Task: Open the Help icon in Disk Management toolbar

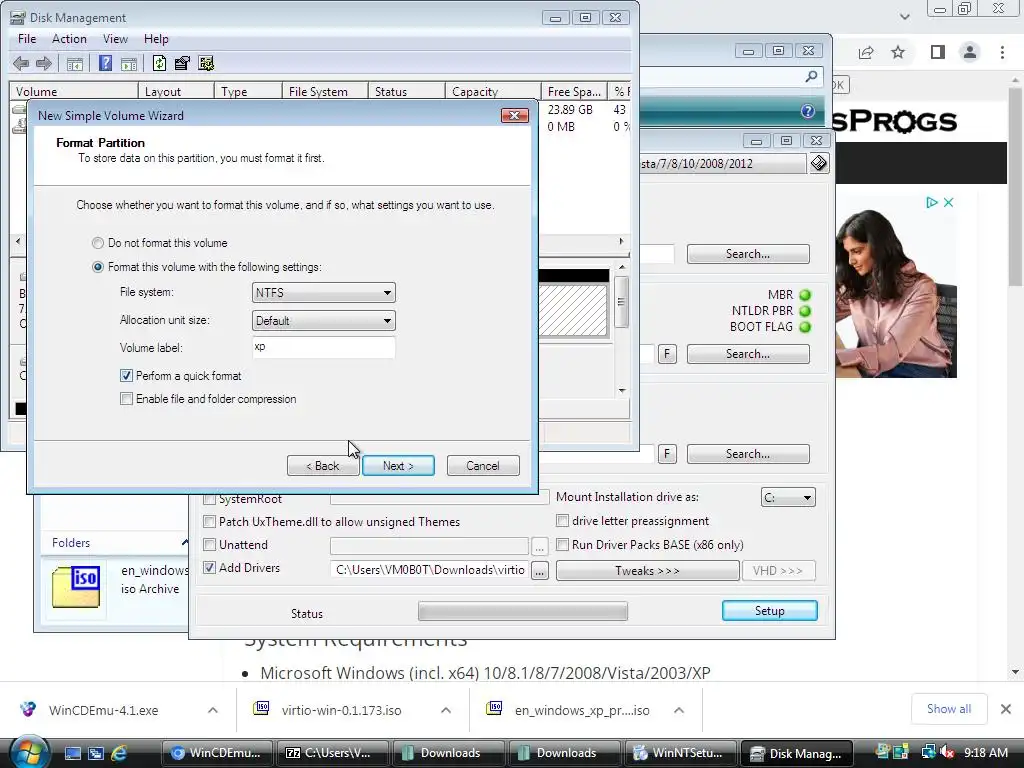Action: coord(105,63)
